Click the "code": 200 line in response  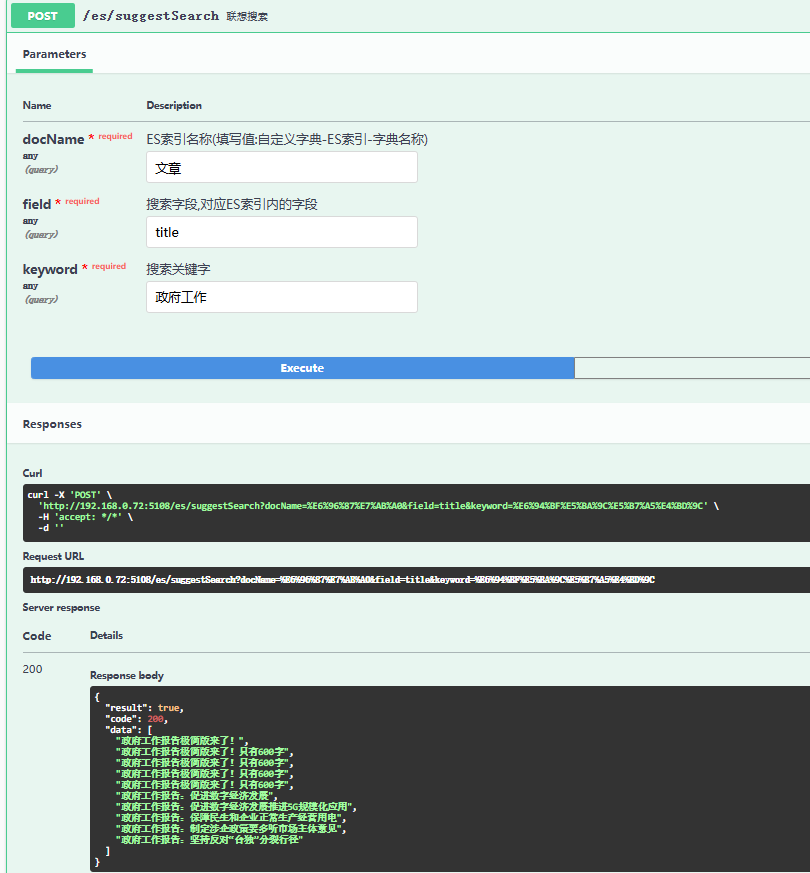(136, 719)
